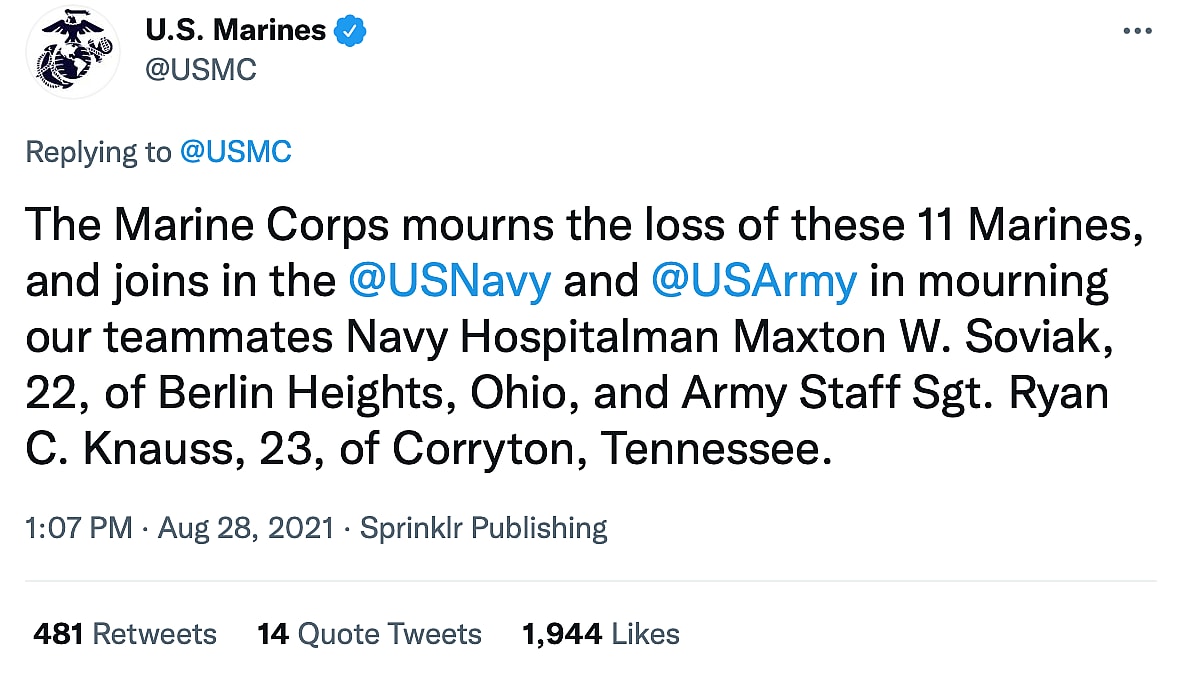Open the Sprinklr Publishing source label
1183x680 pixels.
pyautogui.click(x=483, y=527)
